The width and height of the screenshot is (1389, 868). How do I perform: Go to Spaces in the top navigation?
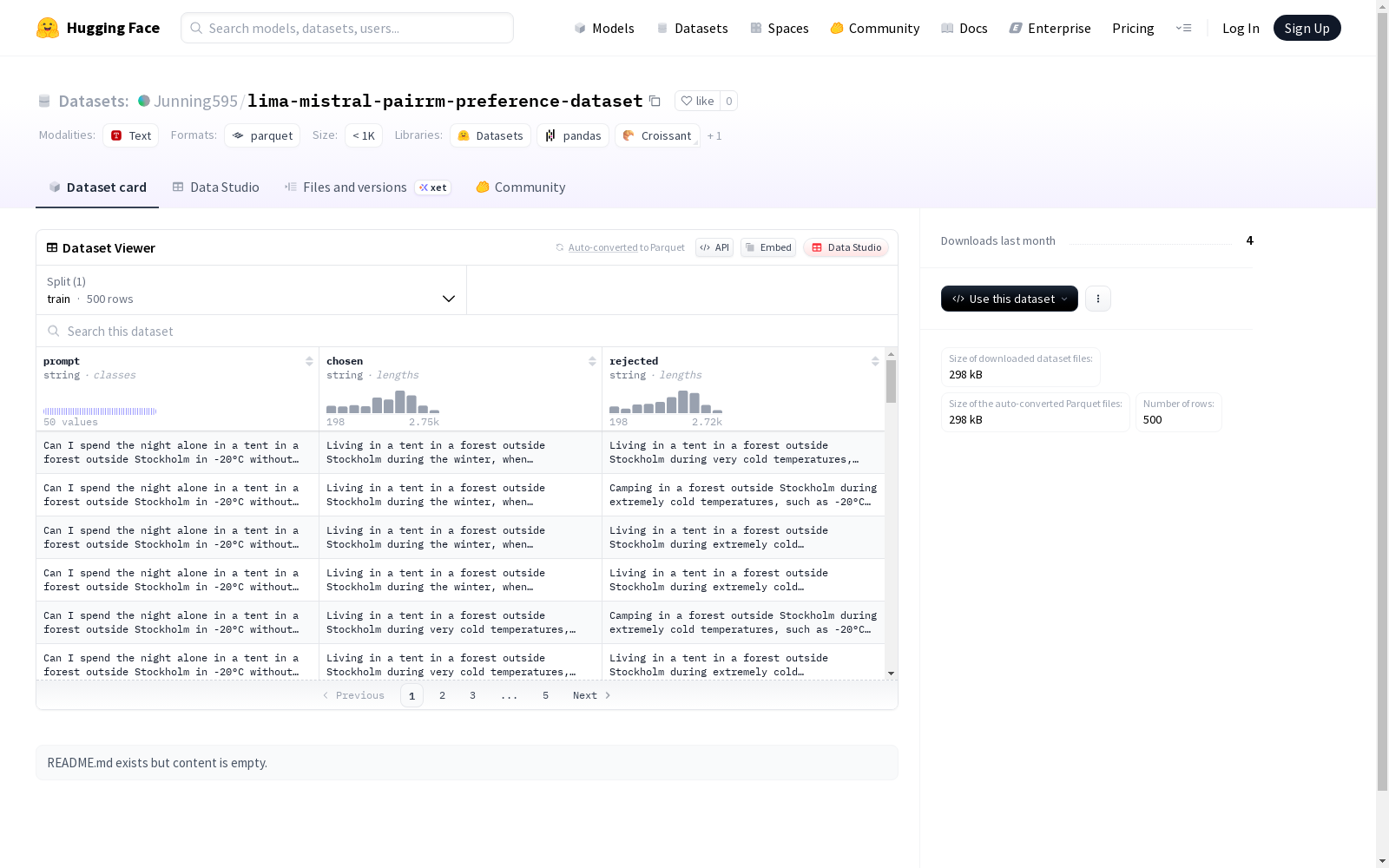[780, 28]
